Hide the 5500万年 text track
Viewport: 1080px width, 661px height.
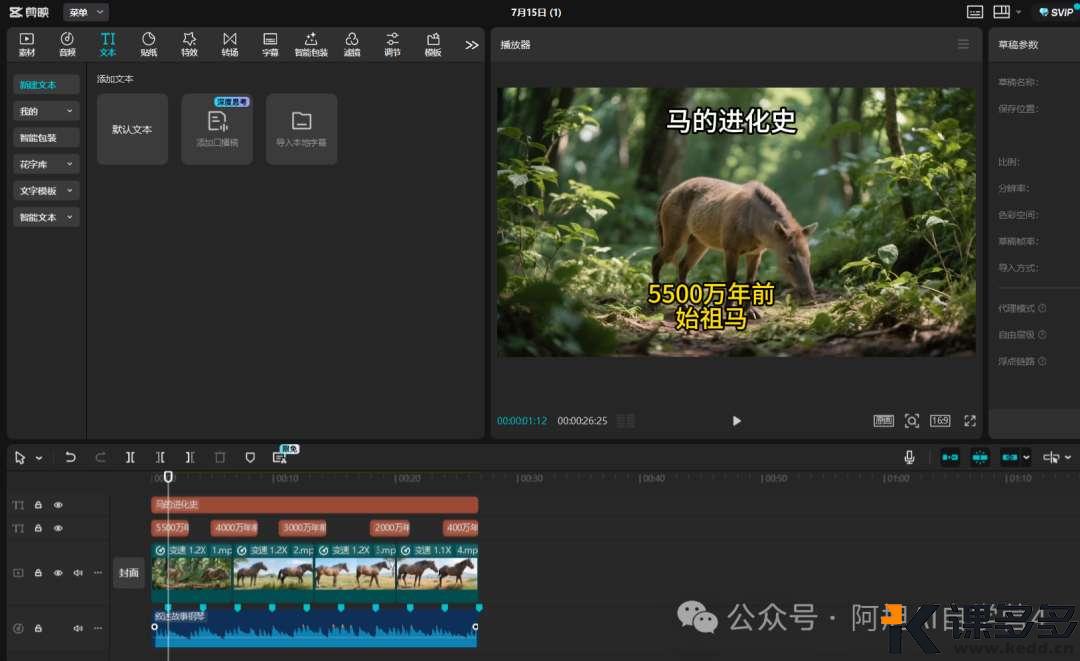(58, 528)
